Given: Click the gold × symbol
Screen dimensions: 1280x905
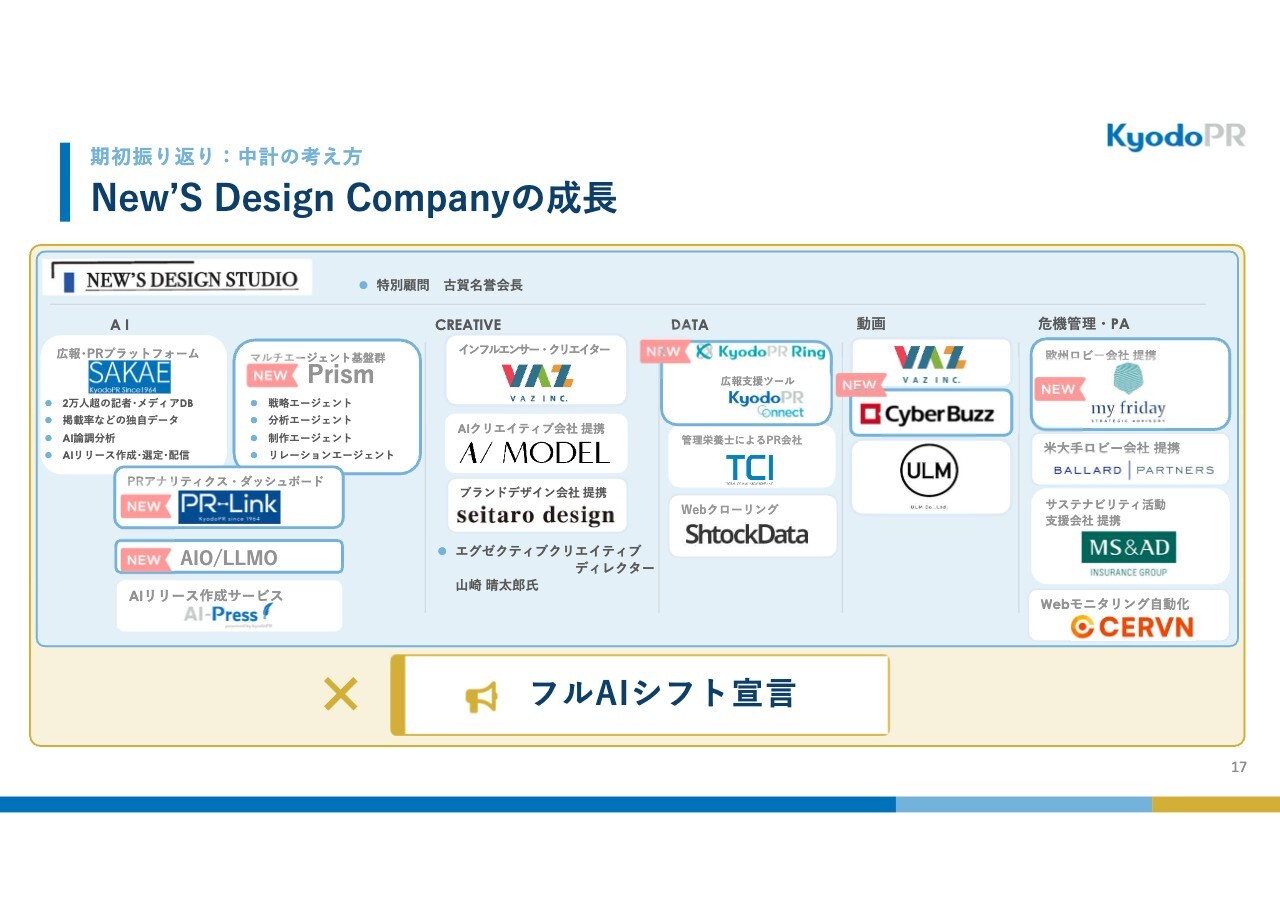Looking at the screenshot, I should pos(341,694).
